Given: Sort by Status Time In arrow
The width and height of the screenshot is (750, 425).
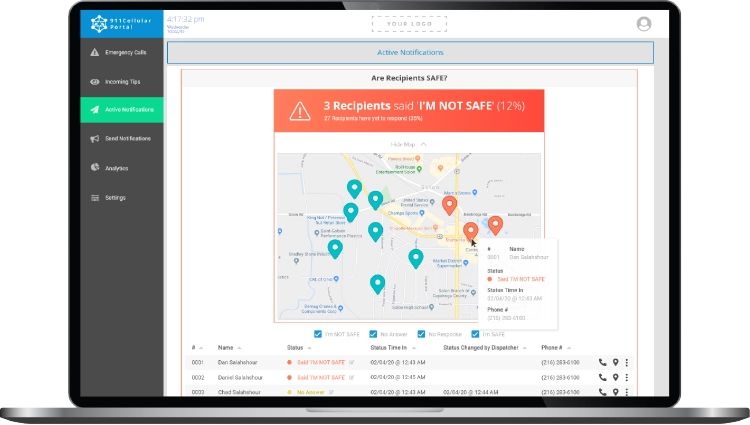Looking at the screenshot, I should [x=414, y=348].
